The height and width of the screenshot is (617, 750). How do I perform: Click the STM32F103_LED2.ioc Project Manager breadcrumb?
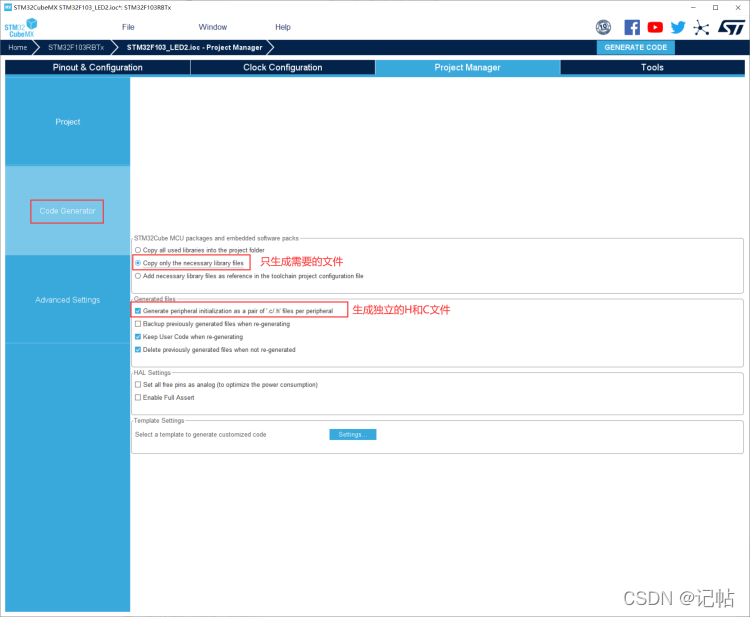[194, 47]
